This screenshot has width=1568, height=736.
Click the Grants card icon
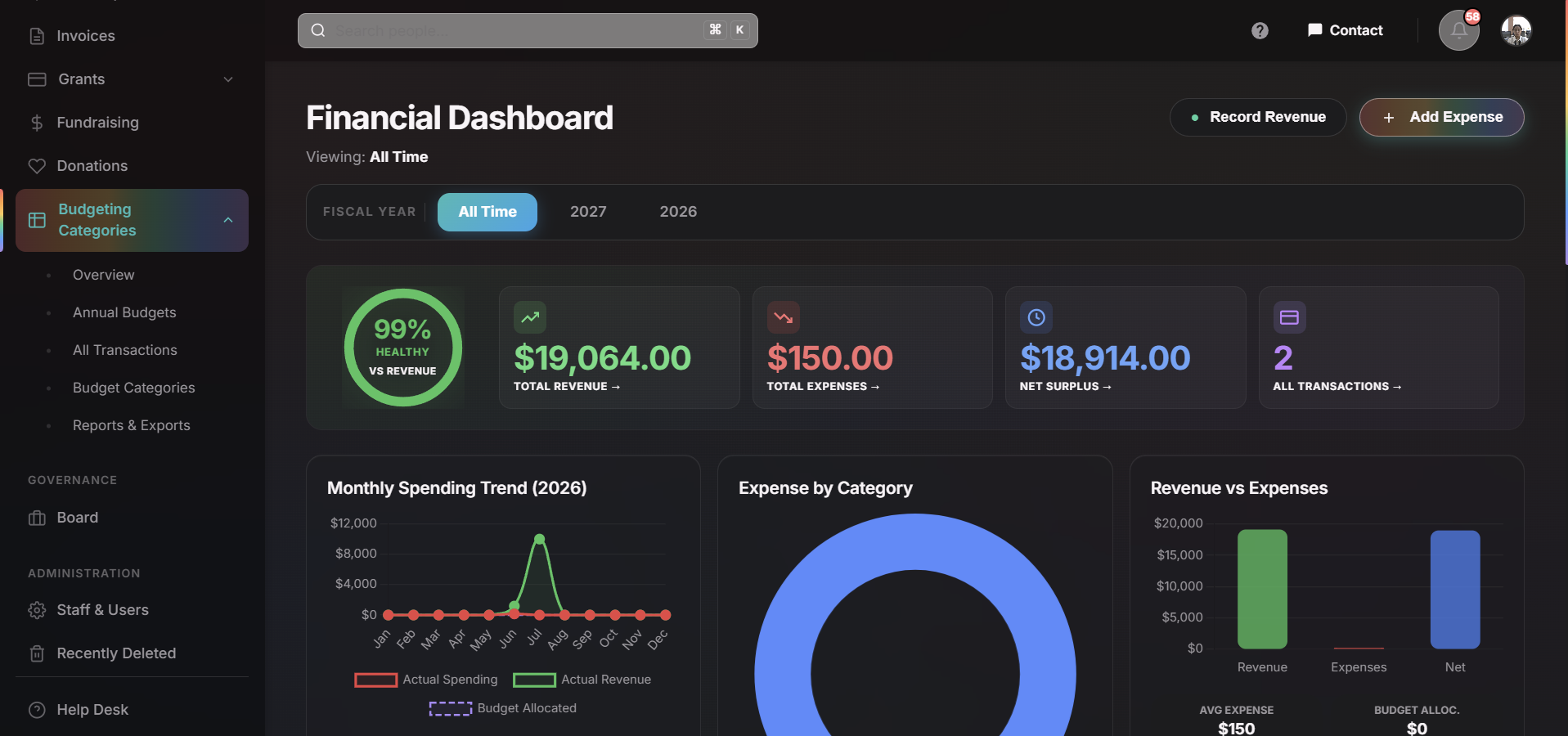pyautogui.click(x=37, y=79)
